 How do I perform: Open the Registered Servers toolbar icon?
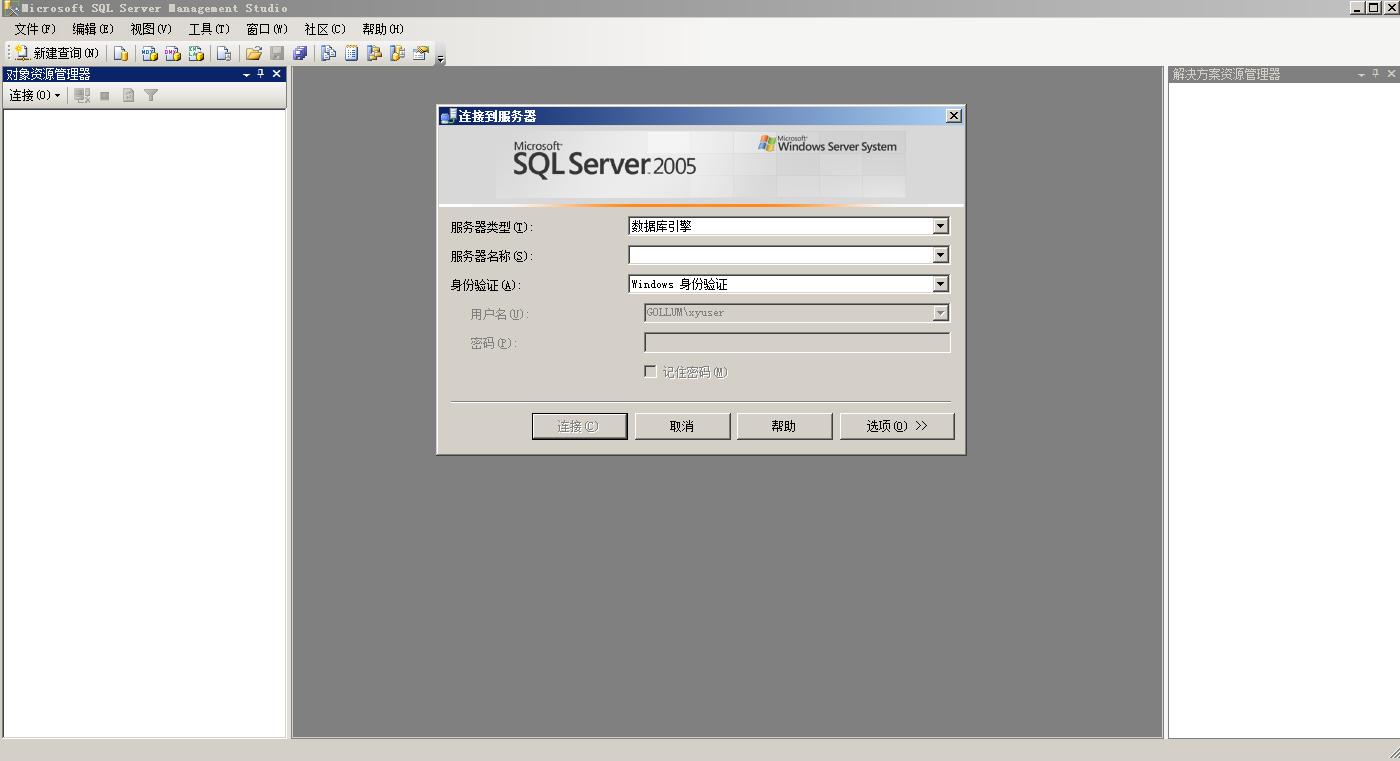tap(328, 53)
